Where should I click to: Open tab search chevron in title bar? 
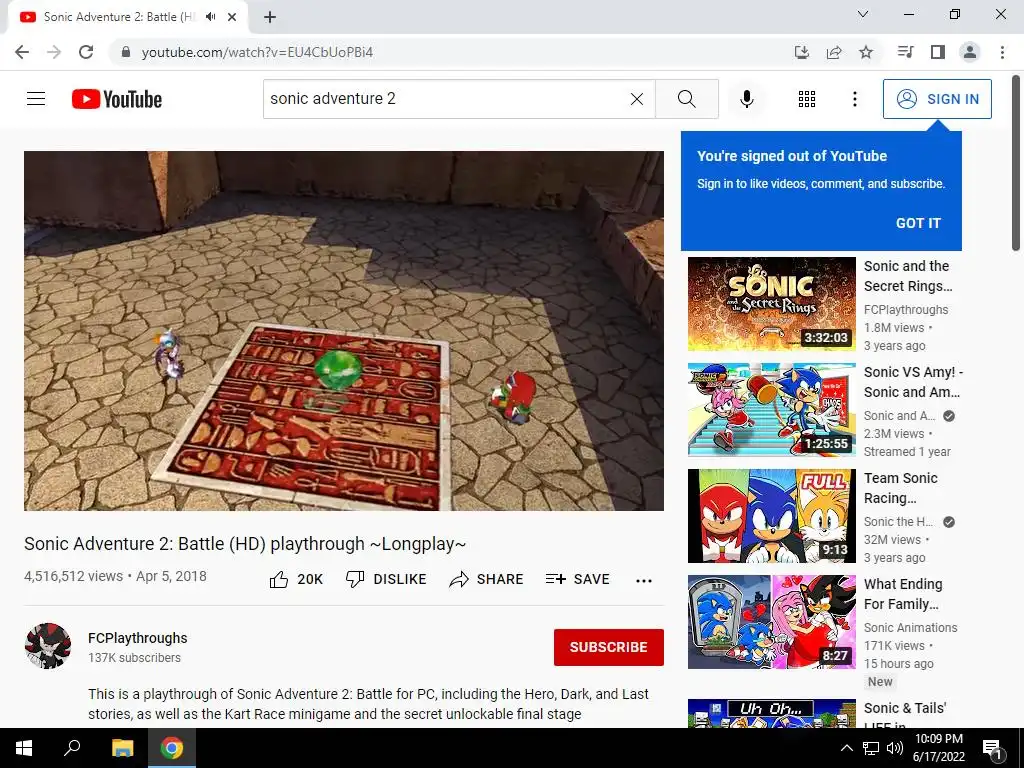(x=863, y=14)
